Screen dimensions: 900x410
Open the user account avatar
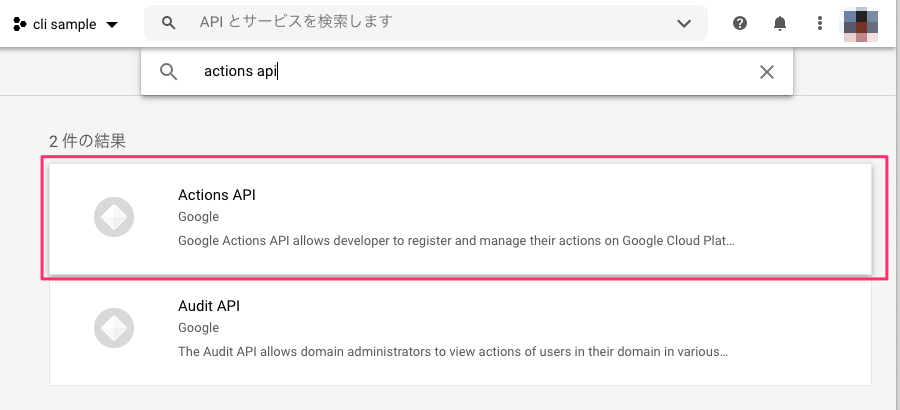pos(860,26)
